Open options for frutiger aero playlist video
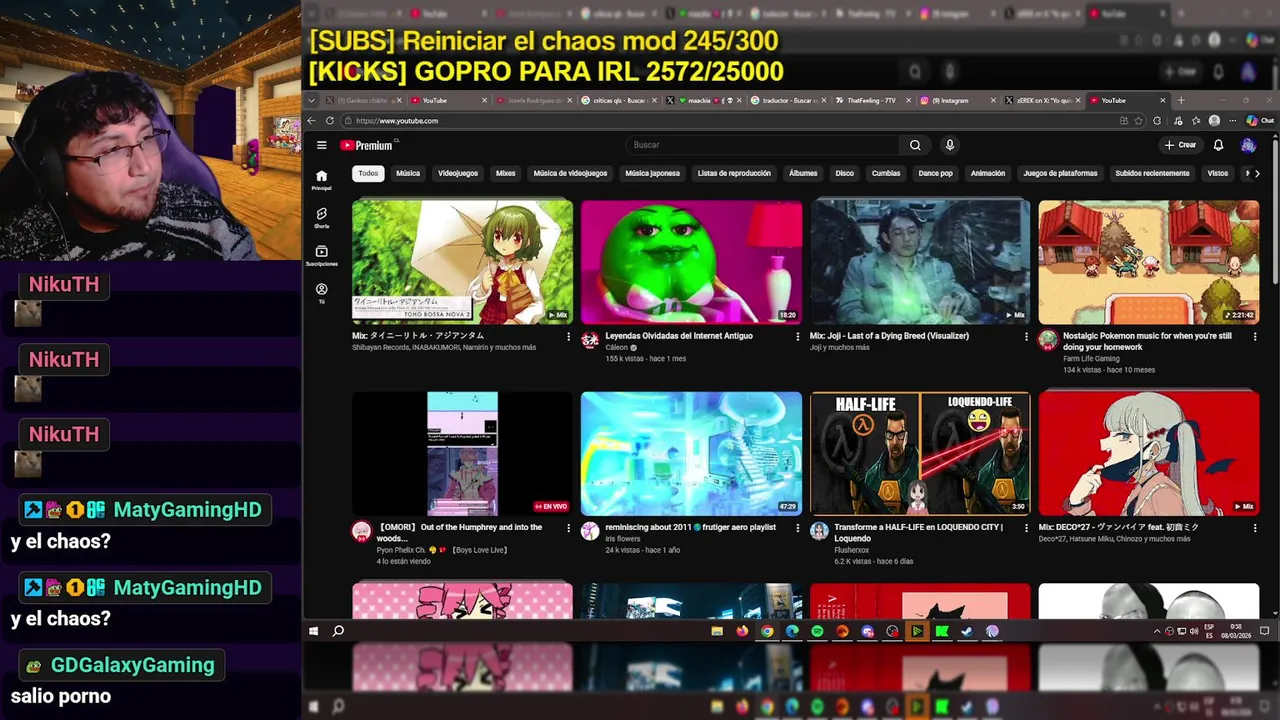The width and height of the screenshot is (1280, 720). [x=797, y=528]
